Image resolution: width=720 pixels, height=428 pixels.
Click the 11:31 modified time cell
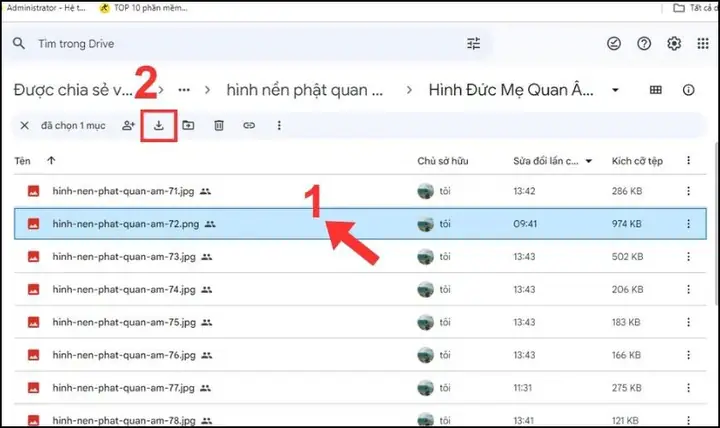523,388
